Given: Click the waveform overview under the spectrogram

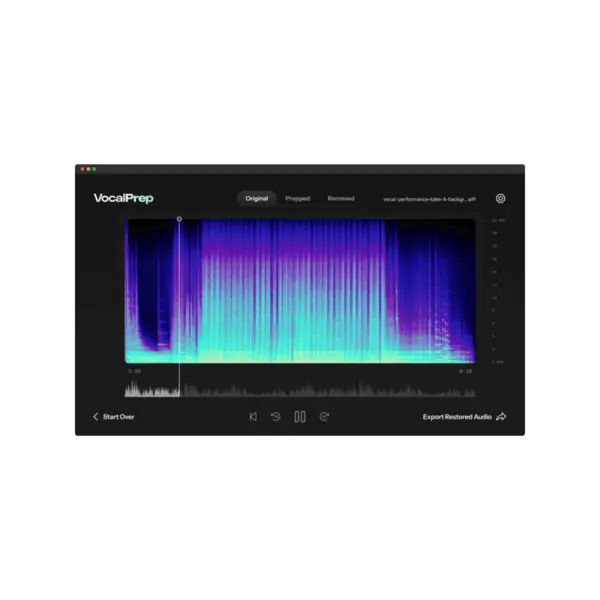Looking at the screenshot, I should pos(300,388).
